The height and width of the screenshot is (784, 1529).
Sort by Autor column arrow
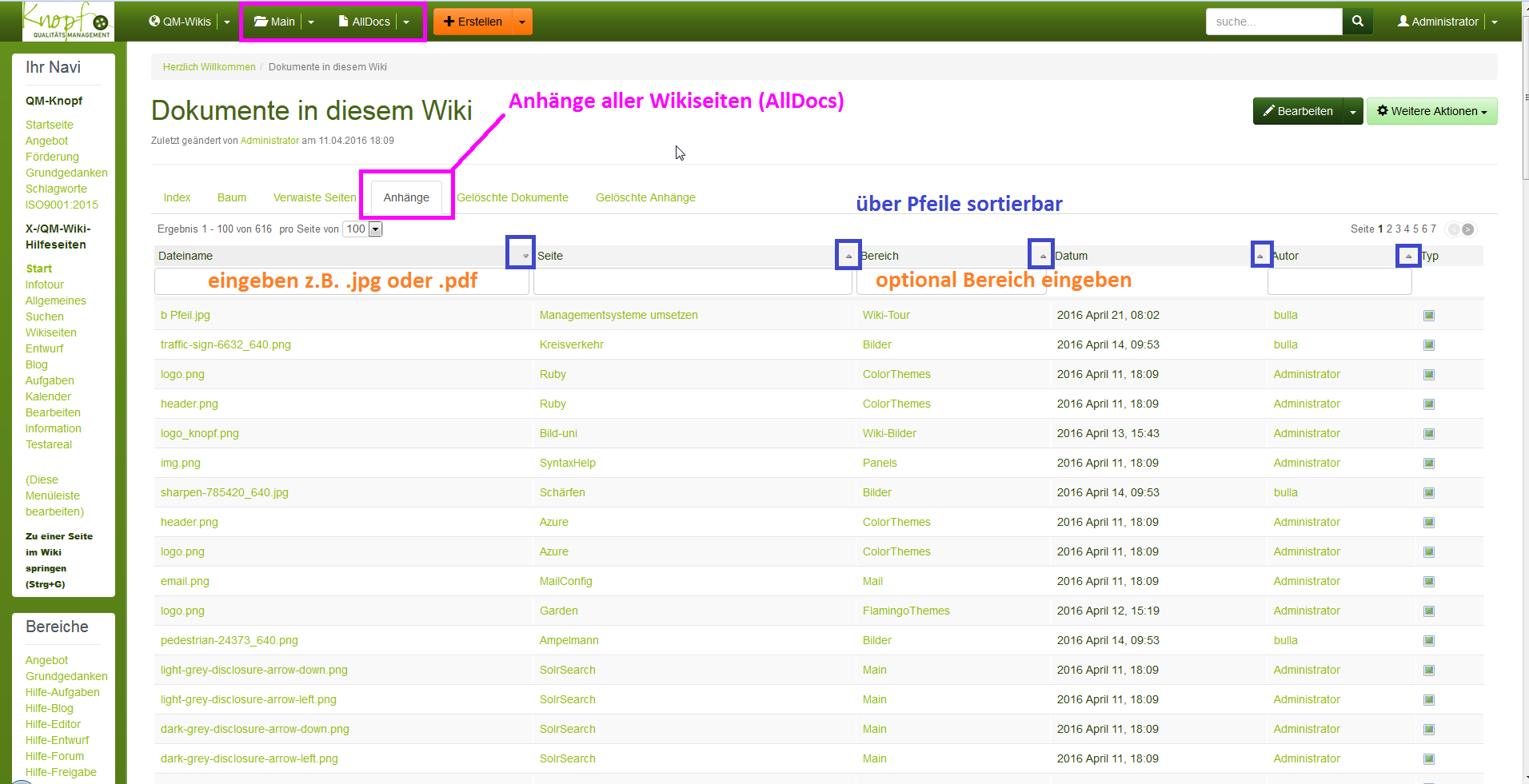tap(1407, 256)
